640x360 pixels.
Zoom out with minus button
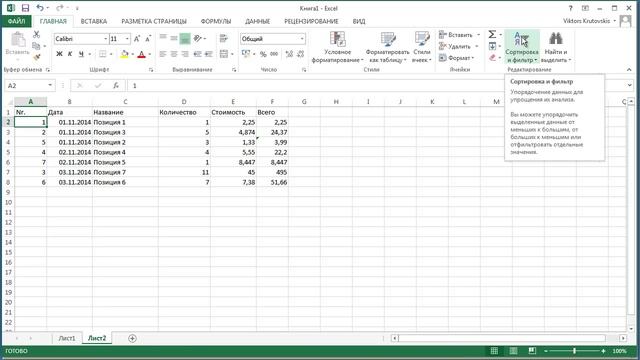pyautogui.click(x=546, y=351)
